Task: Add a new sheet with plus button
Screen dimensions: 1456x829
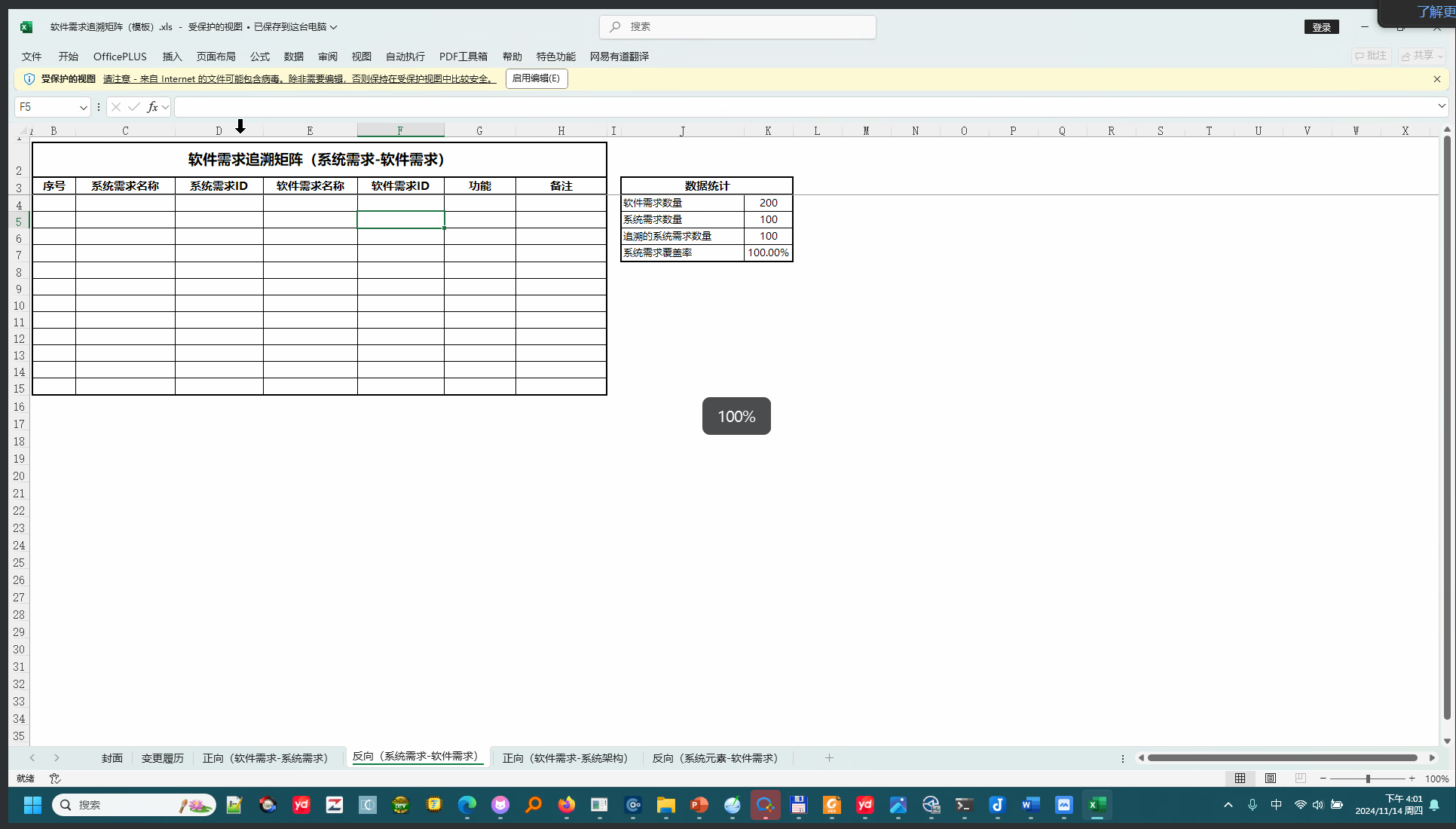Action: click(829, 758)
